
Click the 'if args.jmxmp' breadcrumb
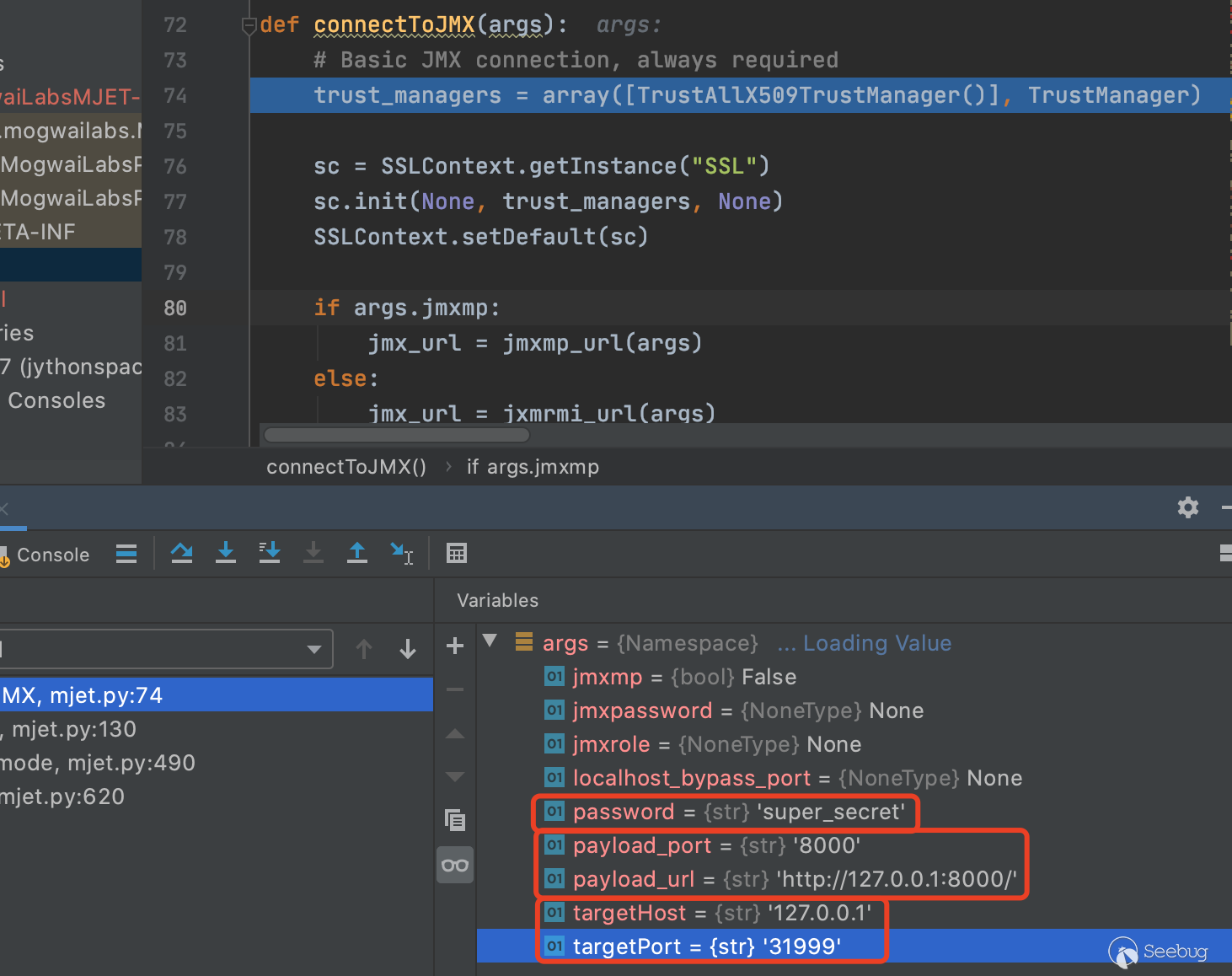(x=533, y=467)
